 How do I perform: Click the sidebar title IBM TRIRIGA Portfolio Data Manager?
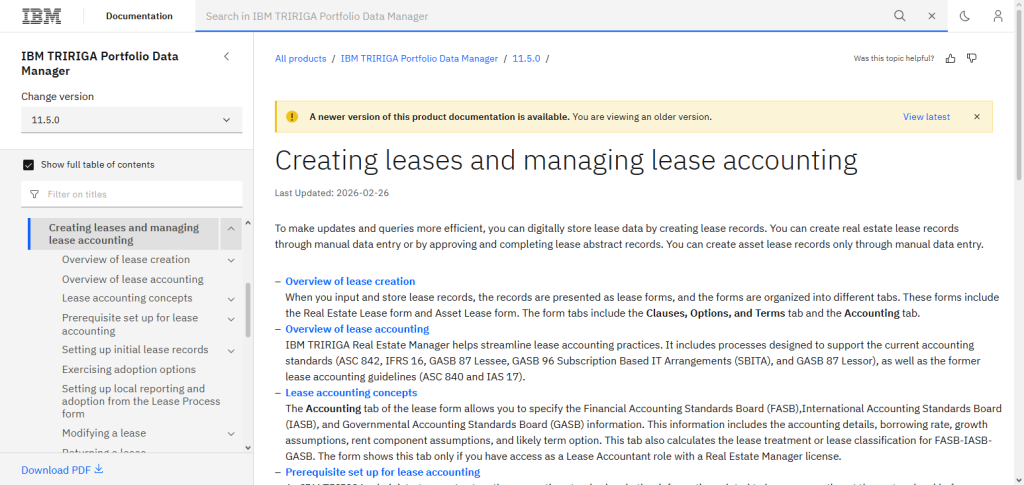coord(99,63)
